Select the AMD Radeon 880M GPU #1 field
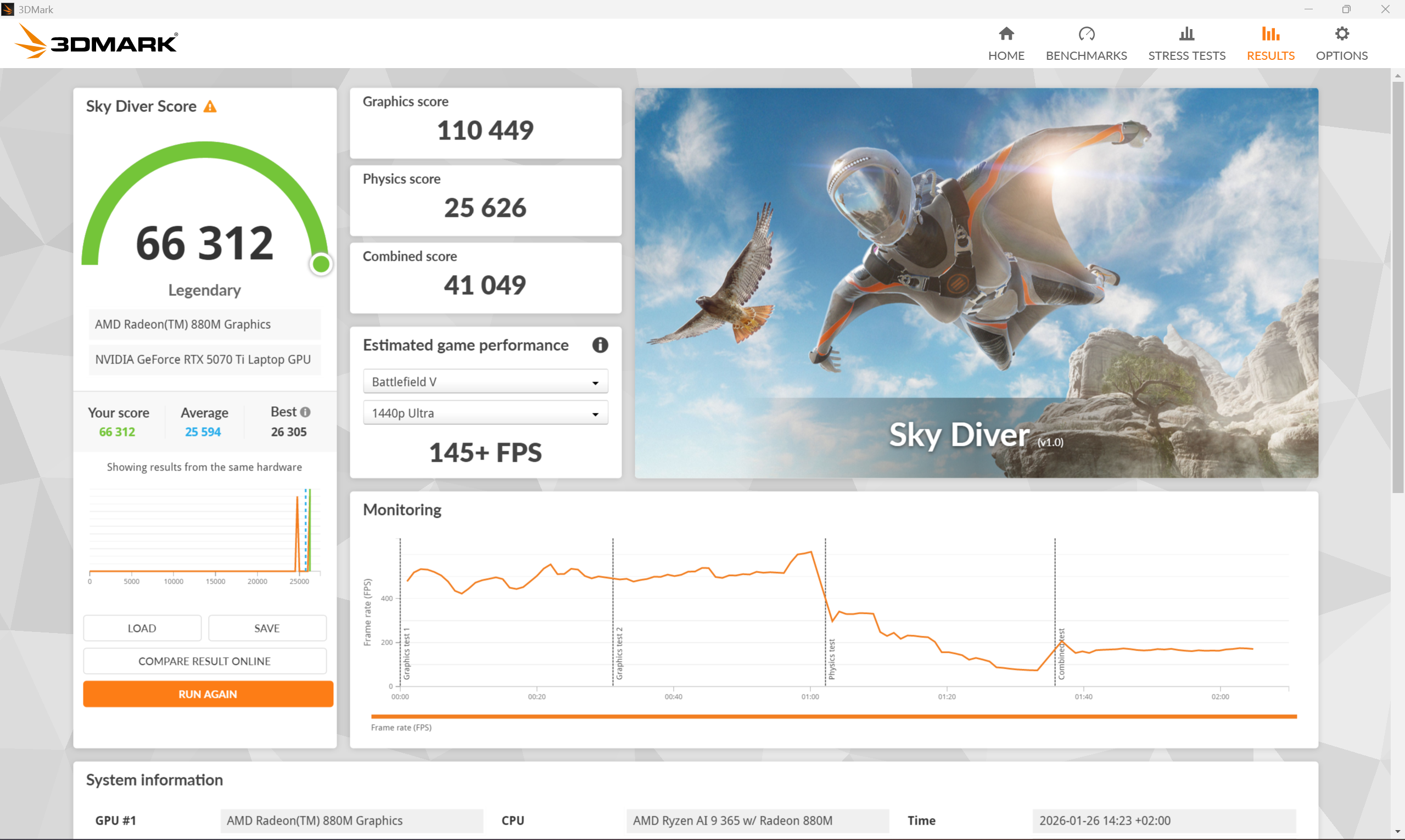This screenshot has height=840, width=1405. [351, 820]
